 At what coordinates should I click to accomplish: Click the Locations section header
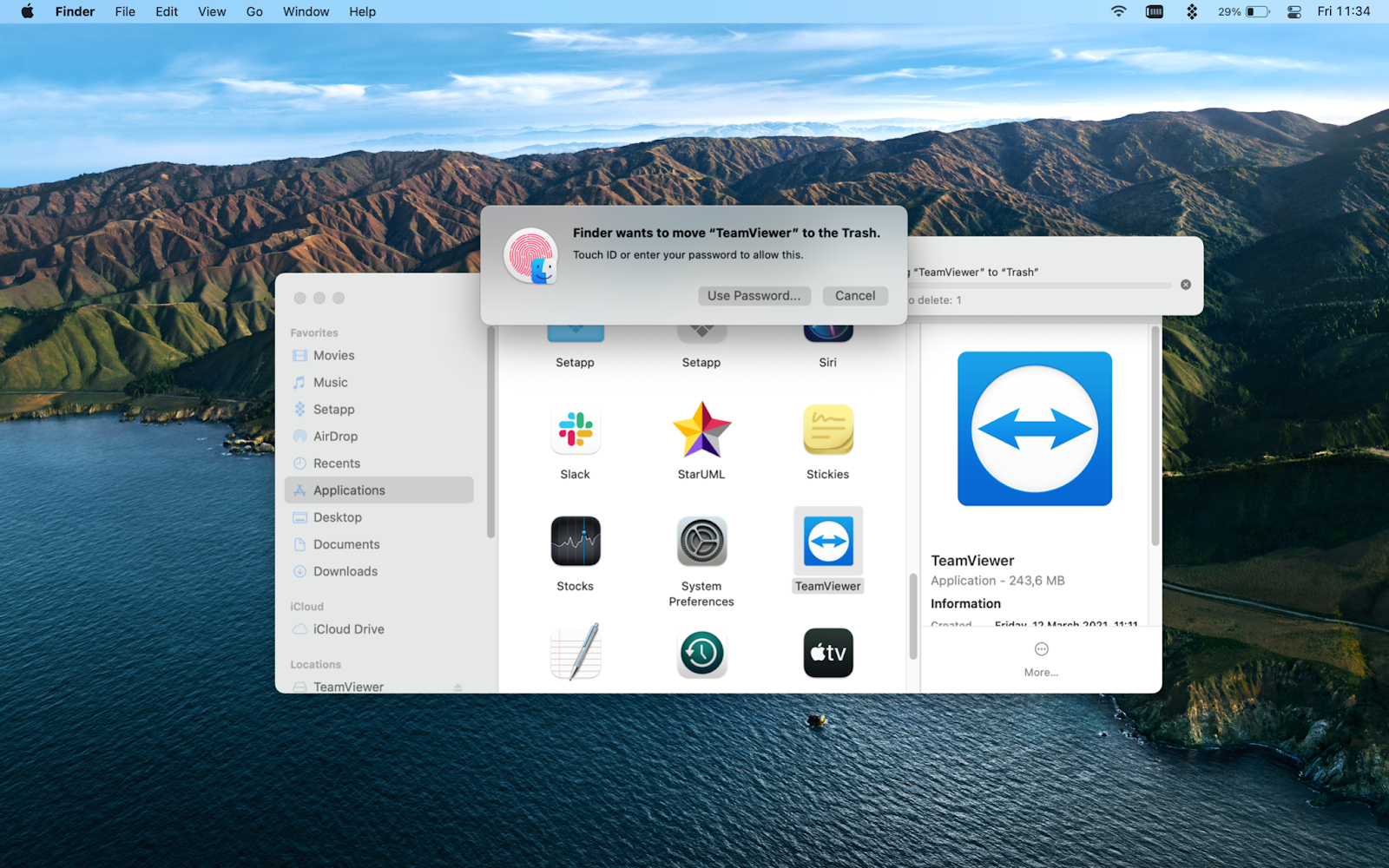coord(315,665)
